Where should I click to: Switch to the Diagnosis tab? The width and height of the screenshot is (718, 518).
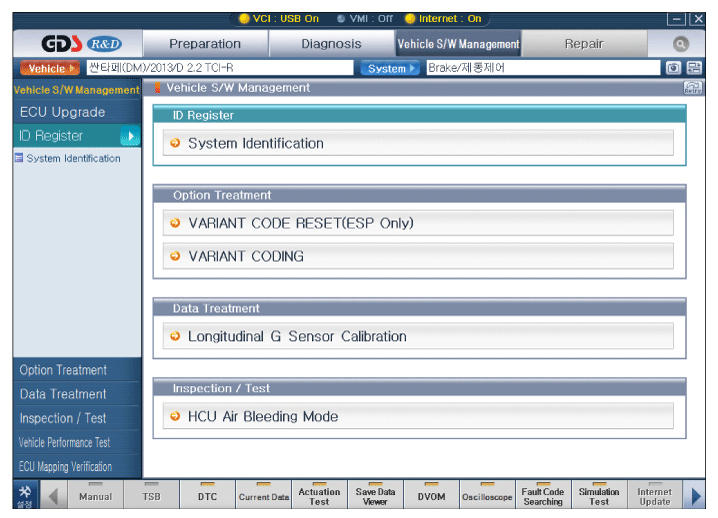(331, 44)
